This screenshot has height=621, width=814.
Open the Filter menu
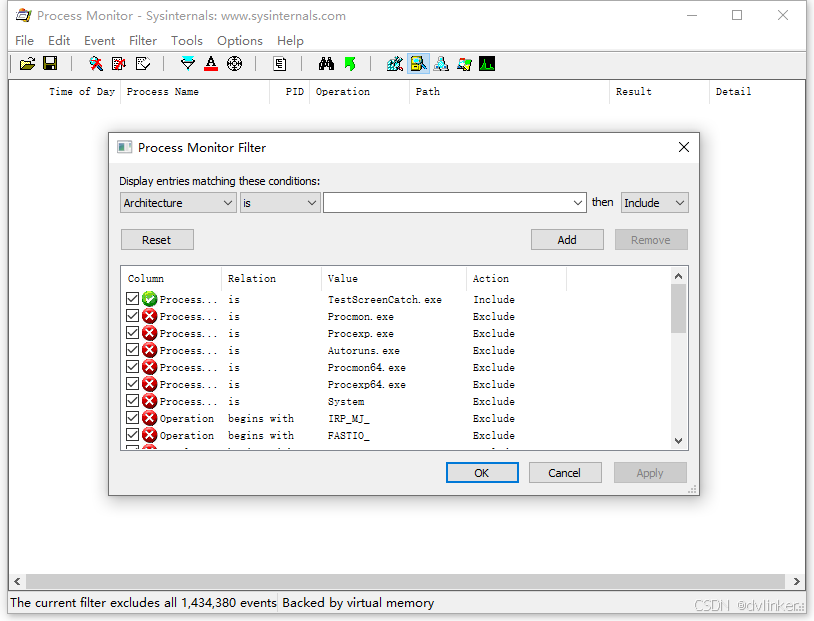tap(143, 40)
